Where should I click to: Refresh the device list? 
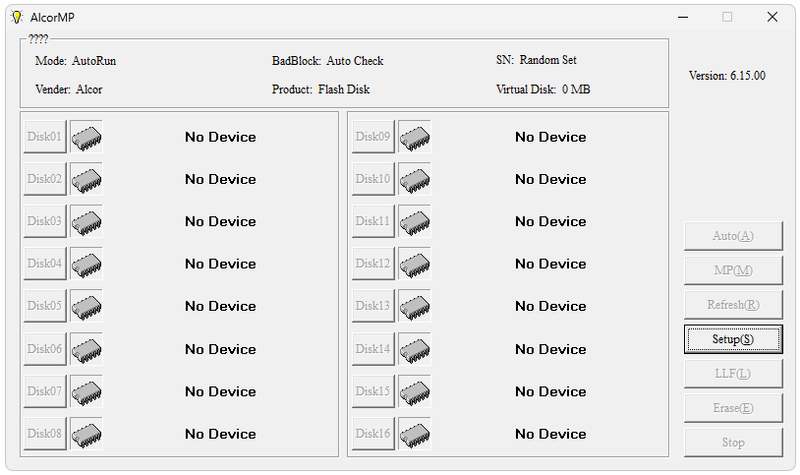(x=733, y=305)
